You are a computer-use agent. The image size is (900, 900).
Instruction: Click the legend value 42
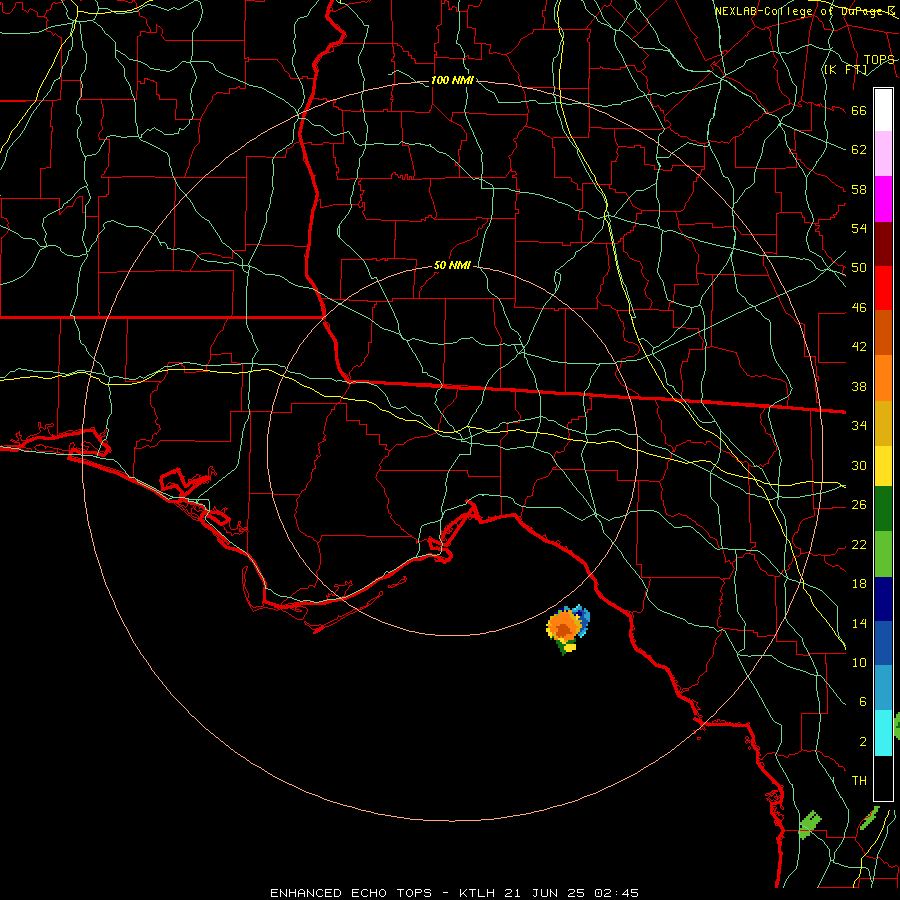click(859, 346)
